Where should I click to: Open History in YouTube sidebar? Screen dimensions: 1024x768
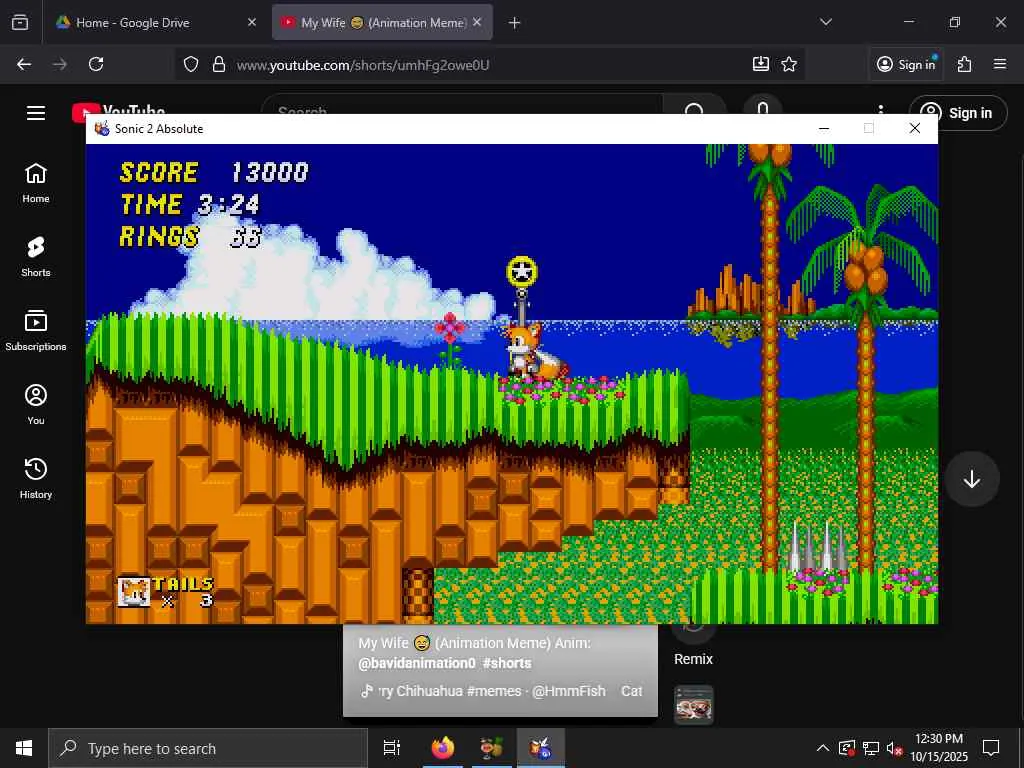[x=36, y=479]
